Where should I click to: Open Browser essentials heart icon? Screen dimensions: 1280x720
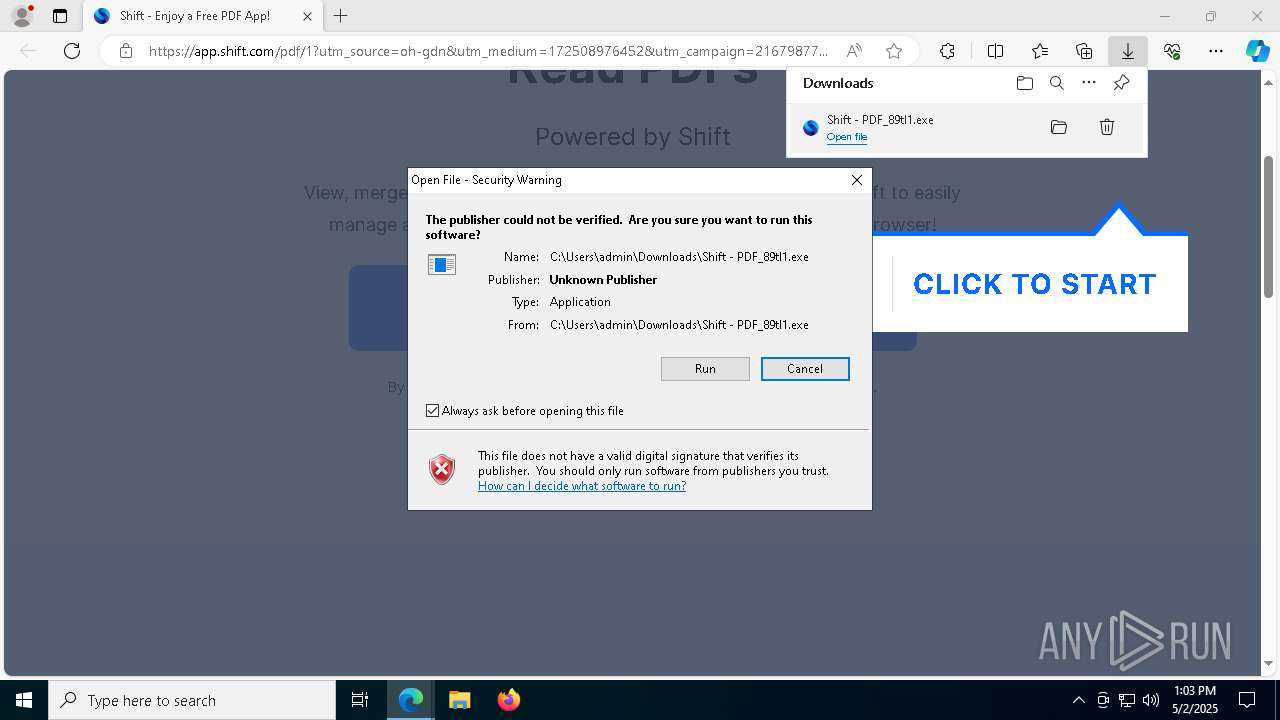pos(1172,51)
